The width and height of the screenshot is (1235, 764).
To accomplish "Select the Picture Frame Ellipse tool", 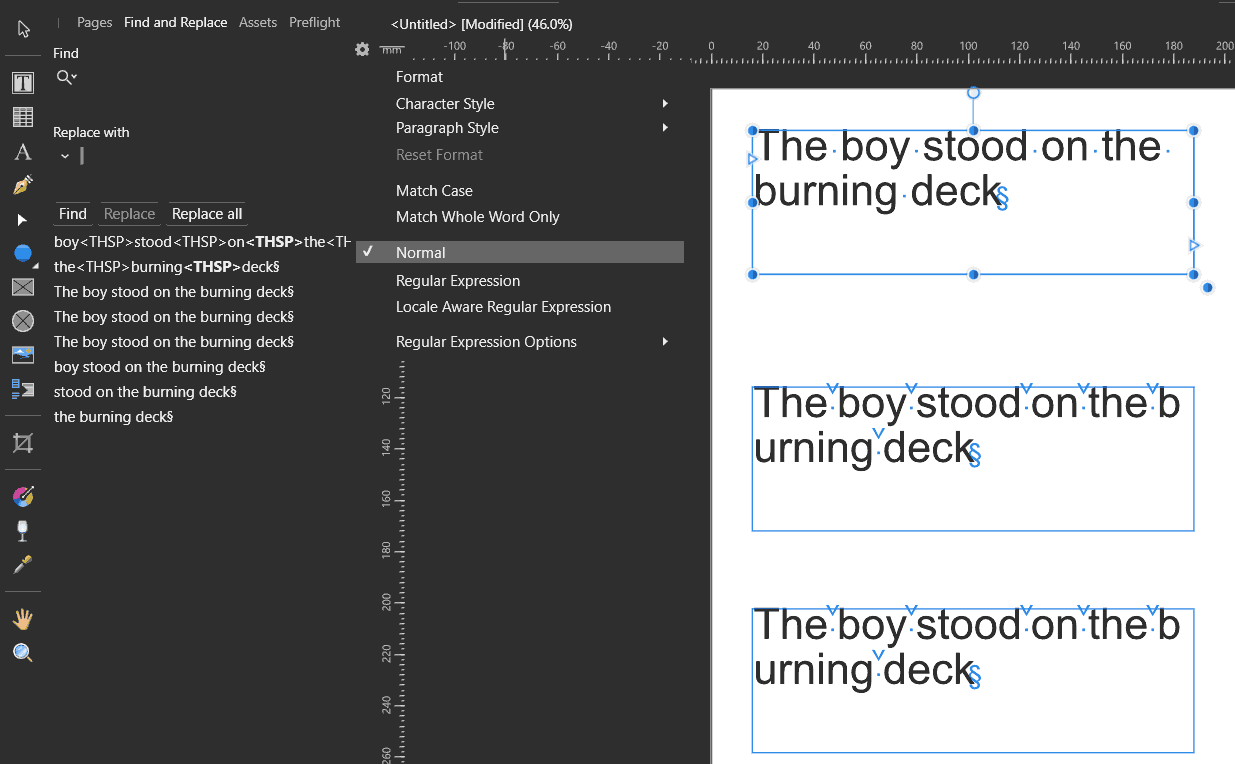I will tap(23, 321).
